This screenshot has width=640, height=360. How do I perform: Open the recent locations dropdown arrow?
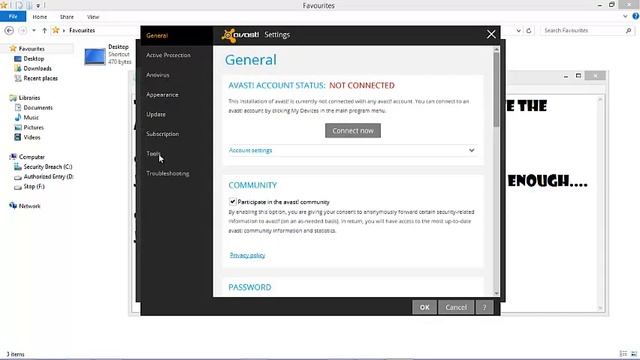[x=34, y=31]
